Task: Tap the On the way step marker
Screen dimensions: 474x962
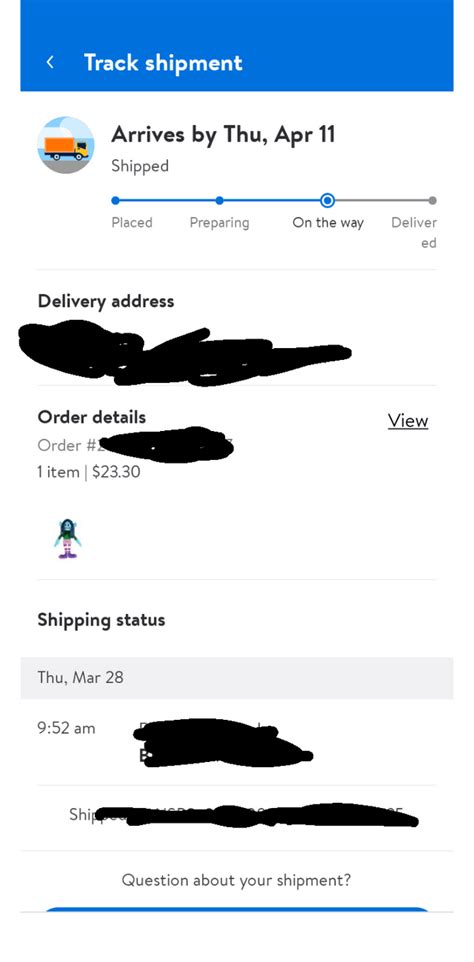Action: (327, 200)
